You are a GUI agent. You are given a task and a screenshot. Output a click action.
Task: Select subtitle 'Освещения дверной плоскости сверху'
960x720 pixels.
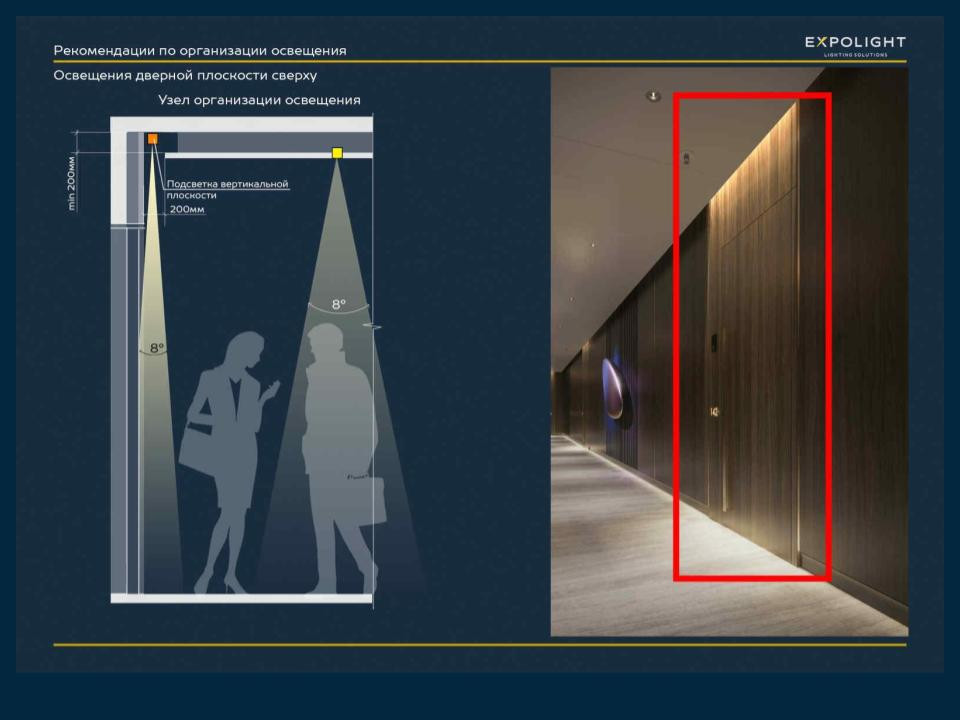[185, 76]
